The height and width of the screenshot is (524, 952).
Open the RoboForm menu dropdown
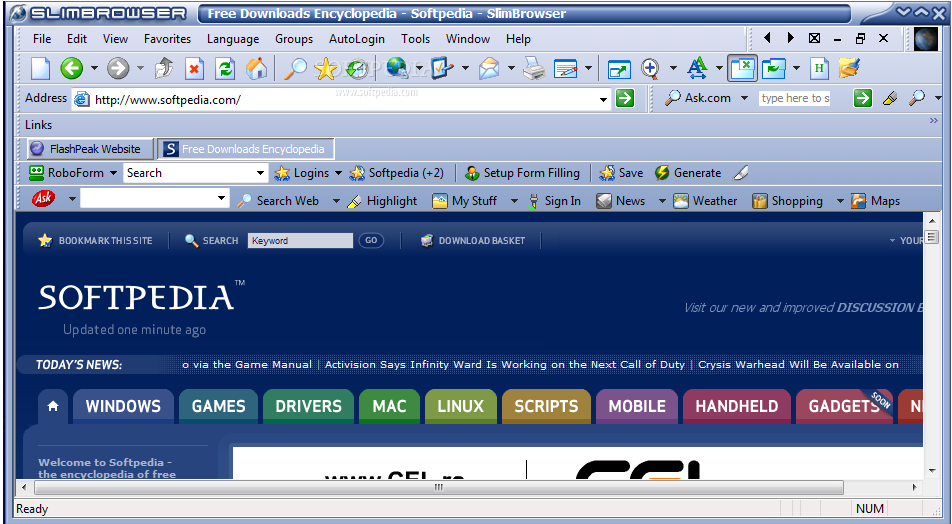(x=113, y=173)
